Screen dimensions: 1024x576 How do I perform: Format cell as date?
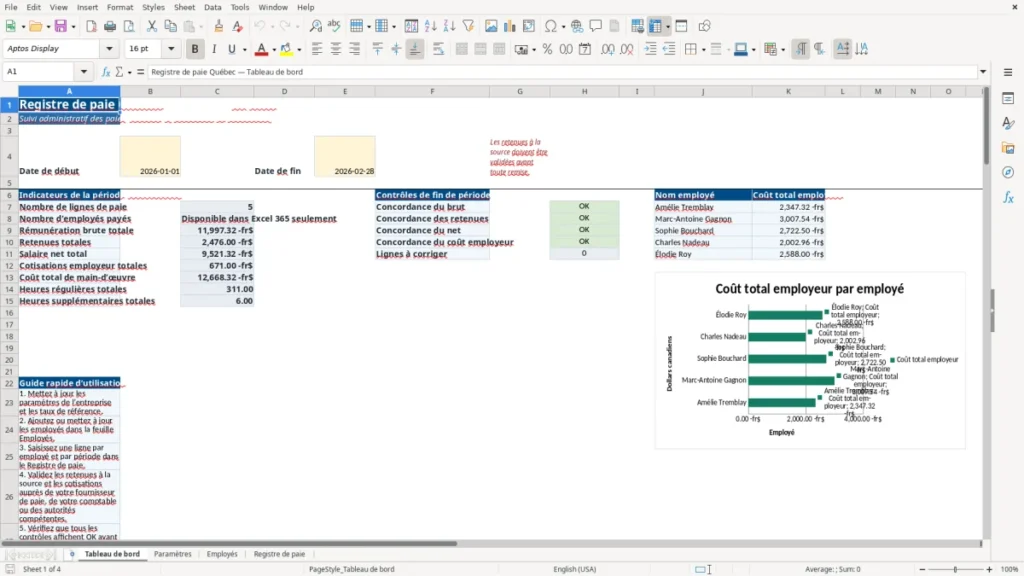coord(585,49)
